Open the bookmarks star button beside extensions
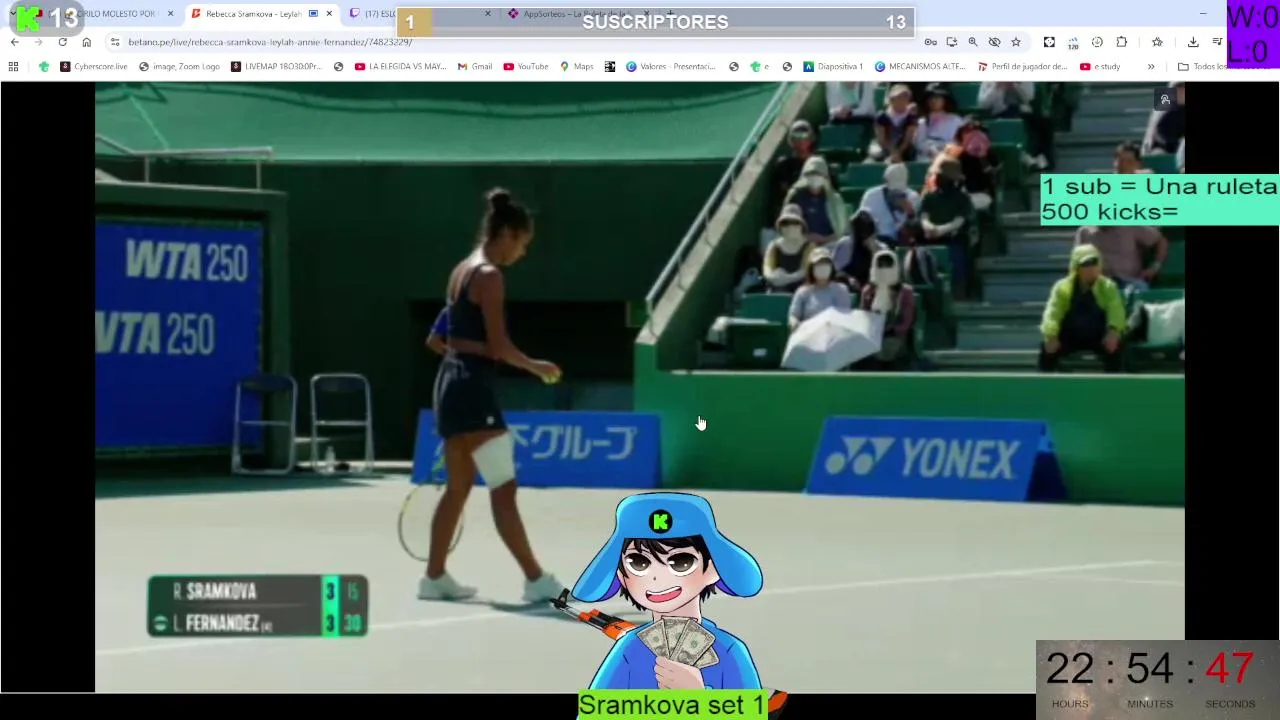Screen dimensions: 1280x720 tap(1157, 42)
